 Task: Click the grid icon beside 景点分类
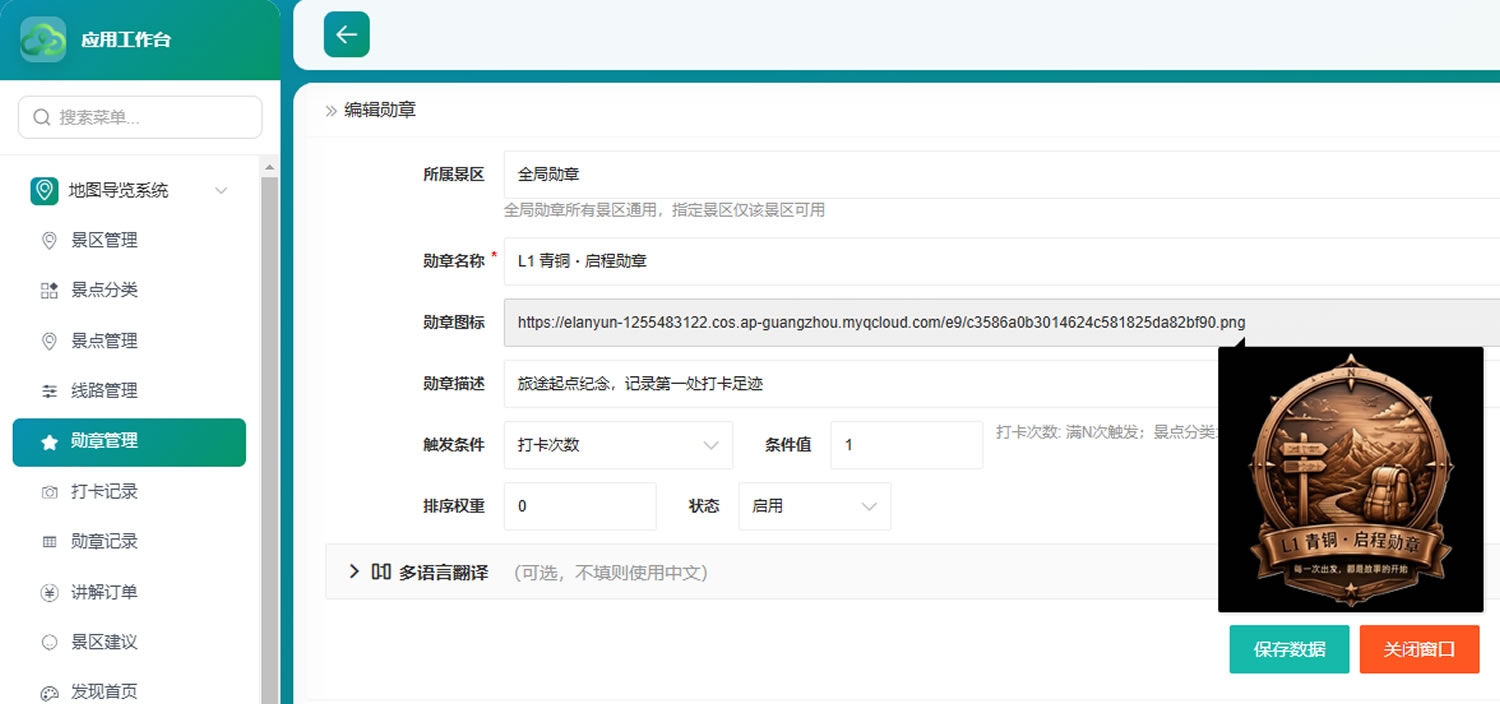tap(49, 290)
